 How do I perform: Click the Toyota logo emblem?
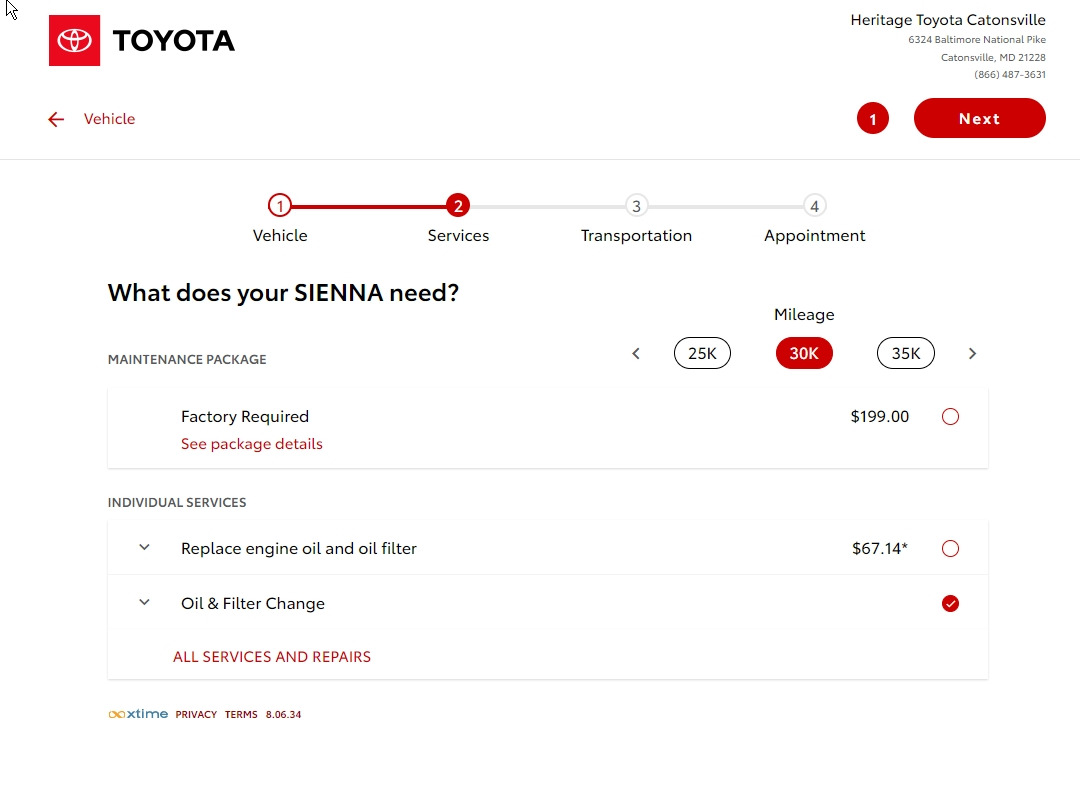[74, 40]
